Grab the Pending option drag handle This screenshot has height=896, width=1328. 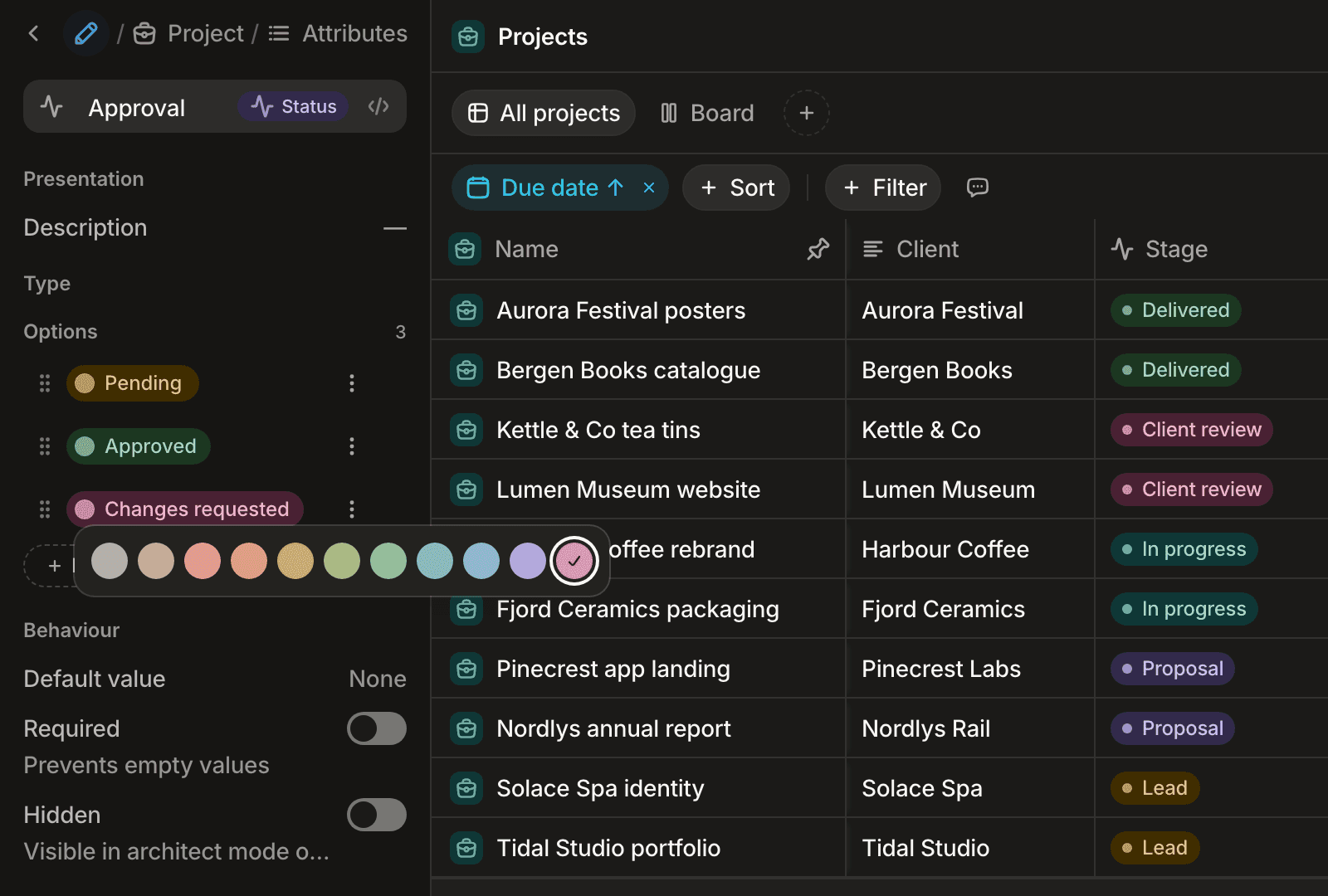tap(45, 383)
